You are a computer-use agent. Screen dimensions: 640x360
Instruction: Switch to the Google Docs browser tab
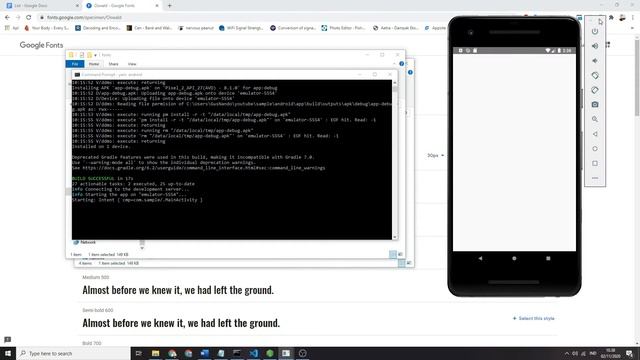pyautogui.click(x=41, y=6)
